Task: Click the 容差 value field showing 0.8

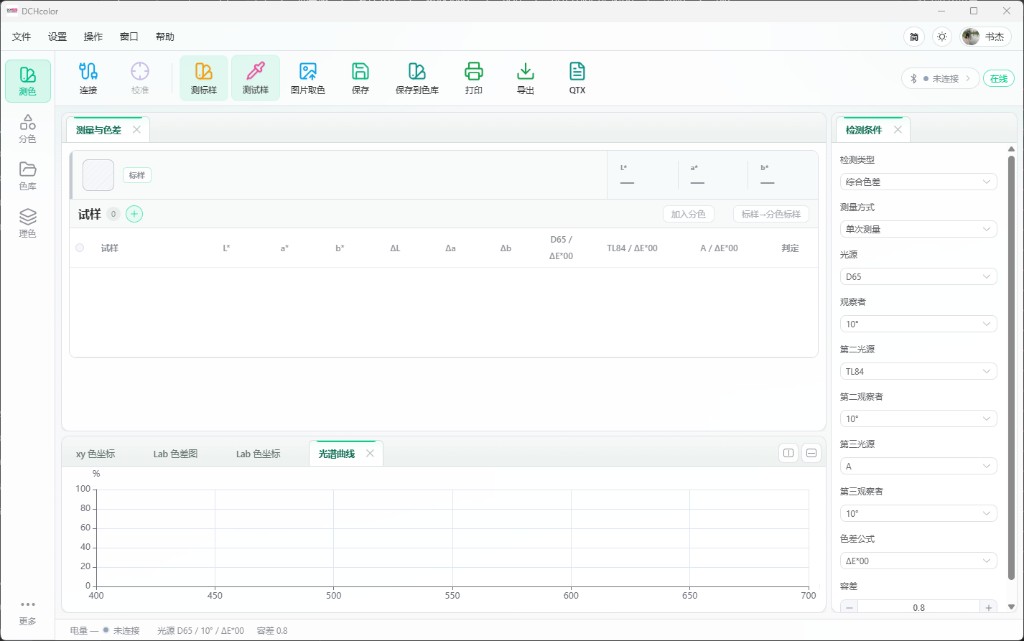Action: [x=918, y=608]
